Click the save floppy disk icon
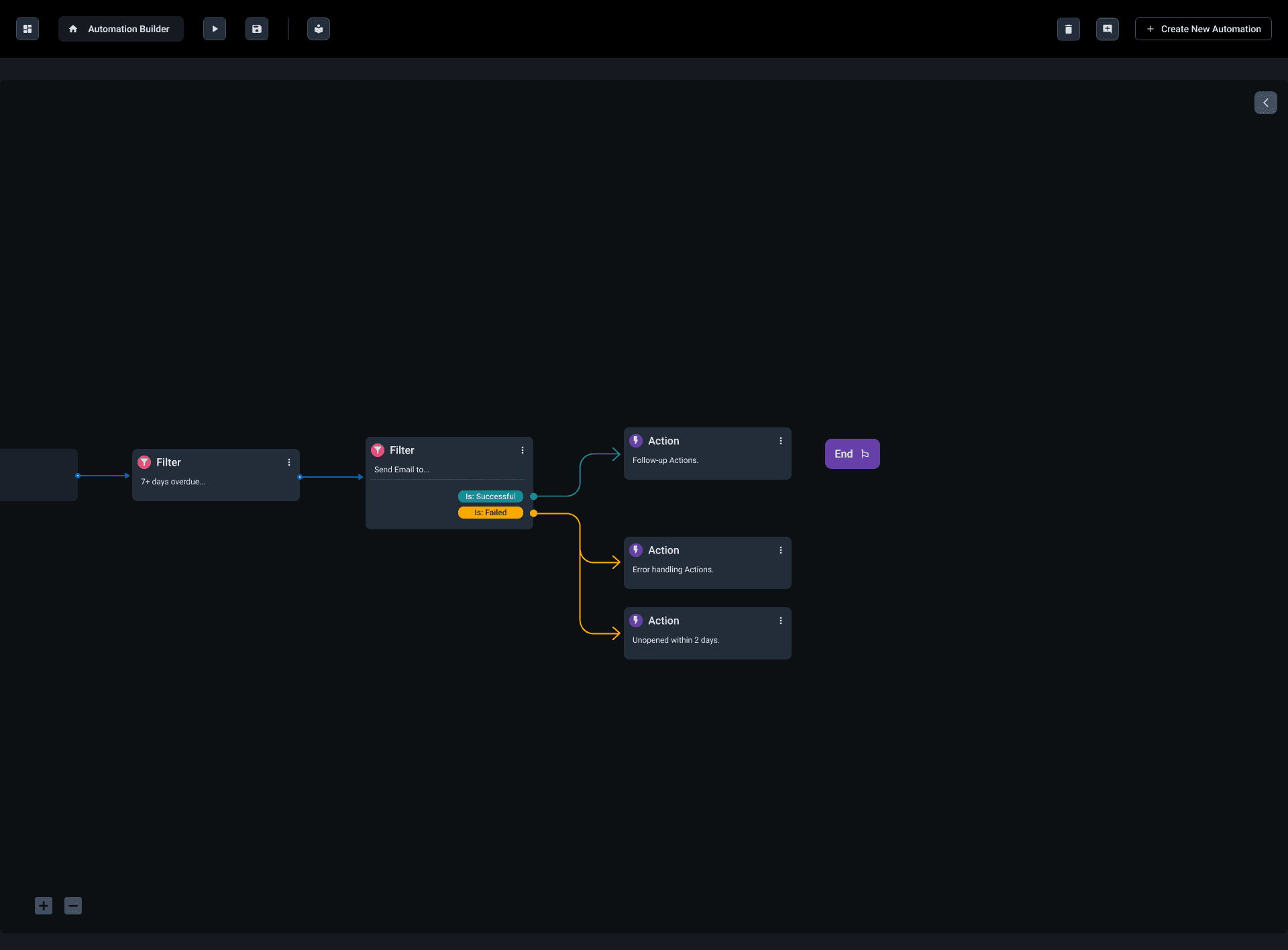 coord(257,29)
